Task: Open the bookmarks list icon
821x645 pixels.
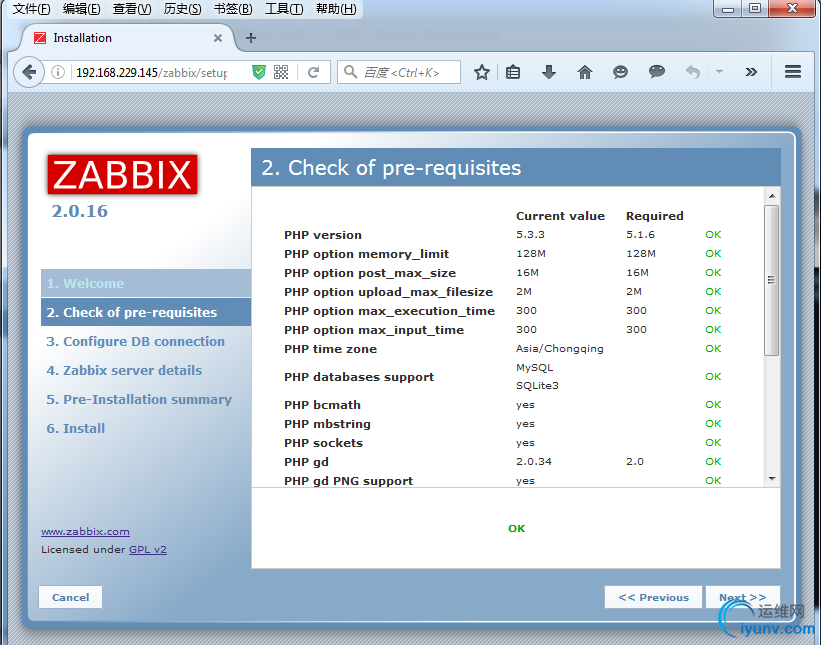Action: coord(513,72)
